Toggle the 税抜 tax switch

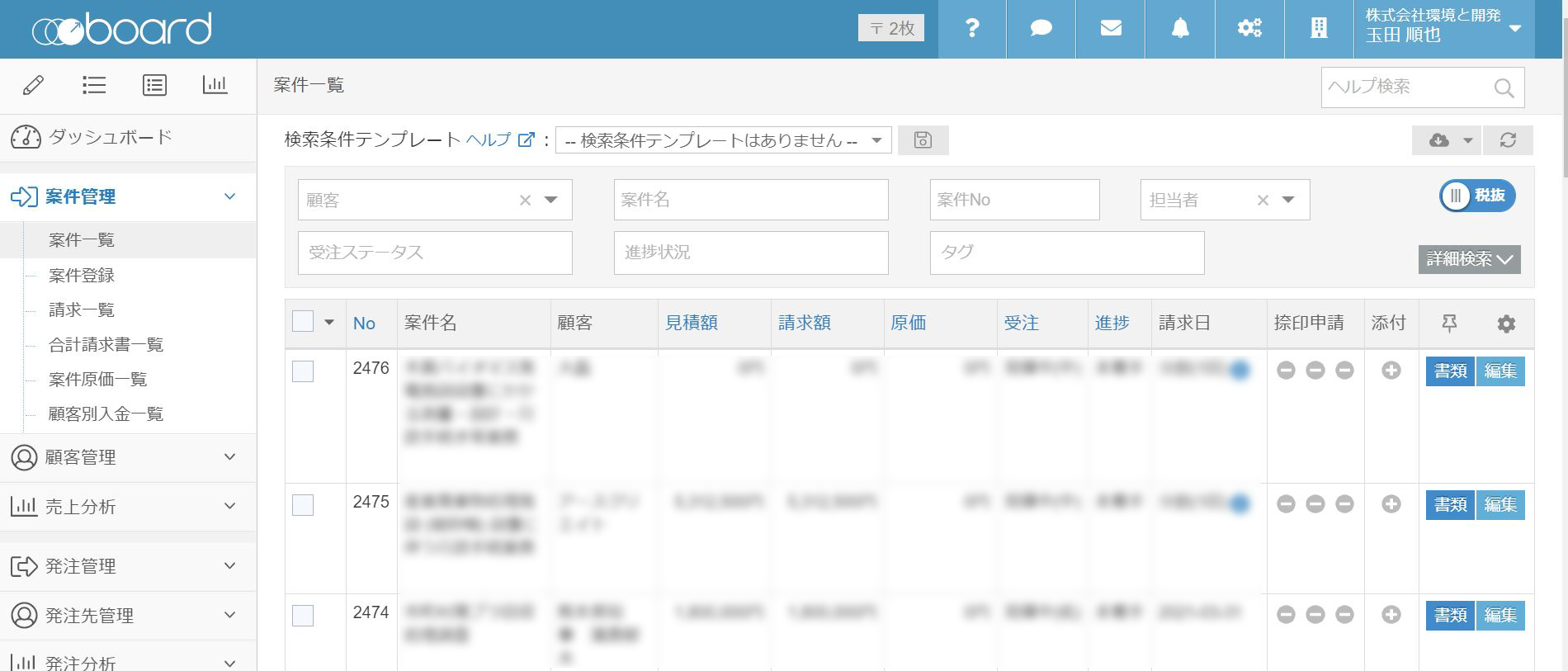(x=1477, y=196)
